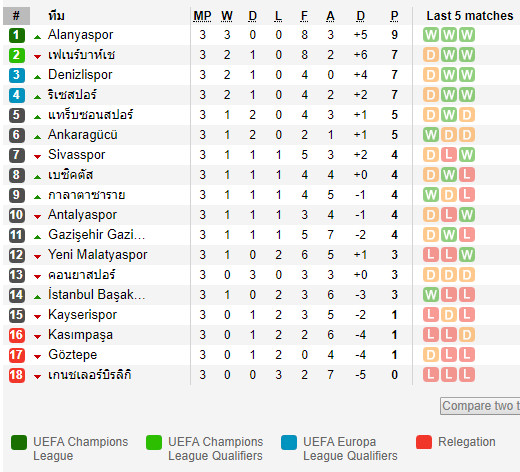Open the Yeni Malatyaspor team link
The image size is (520, 472).
tap(98, 255)
